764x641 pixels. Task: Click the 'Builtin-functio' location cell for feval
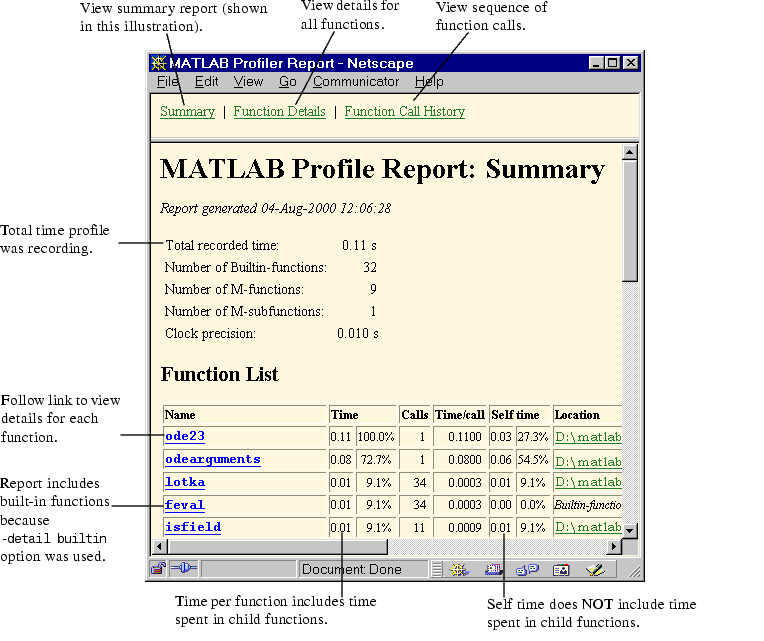pos(588,505)
